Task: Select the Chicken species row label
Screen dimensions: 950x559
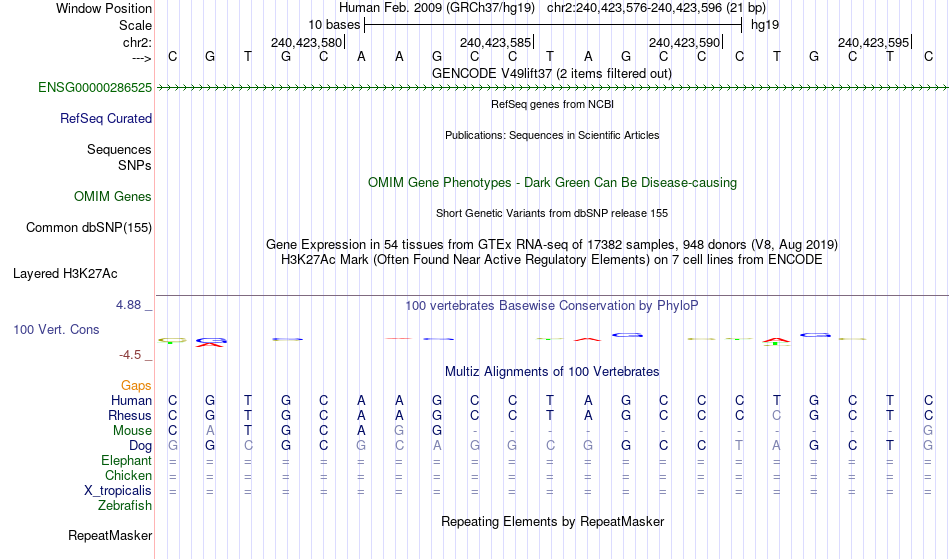Action: 128,475
